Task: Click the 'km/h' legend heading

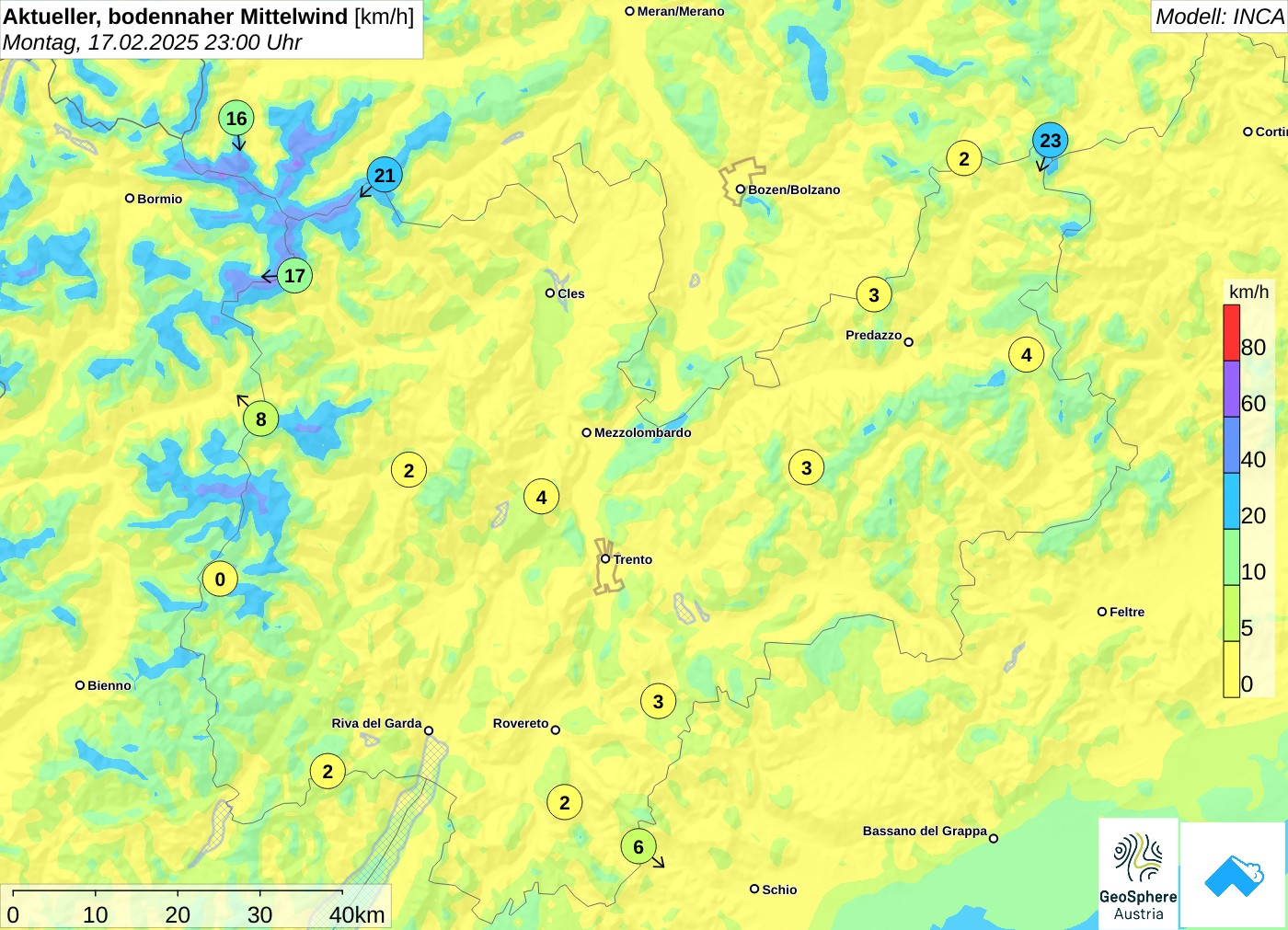Action: (x=1248, y=292)
